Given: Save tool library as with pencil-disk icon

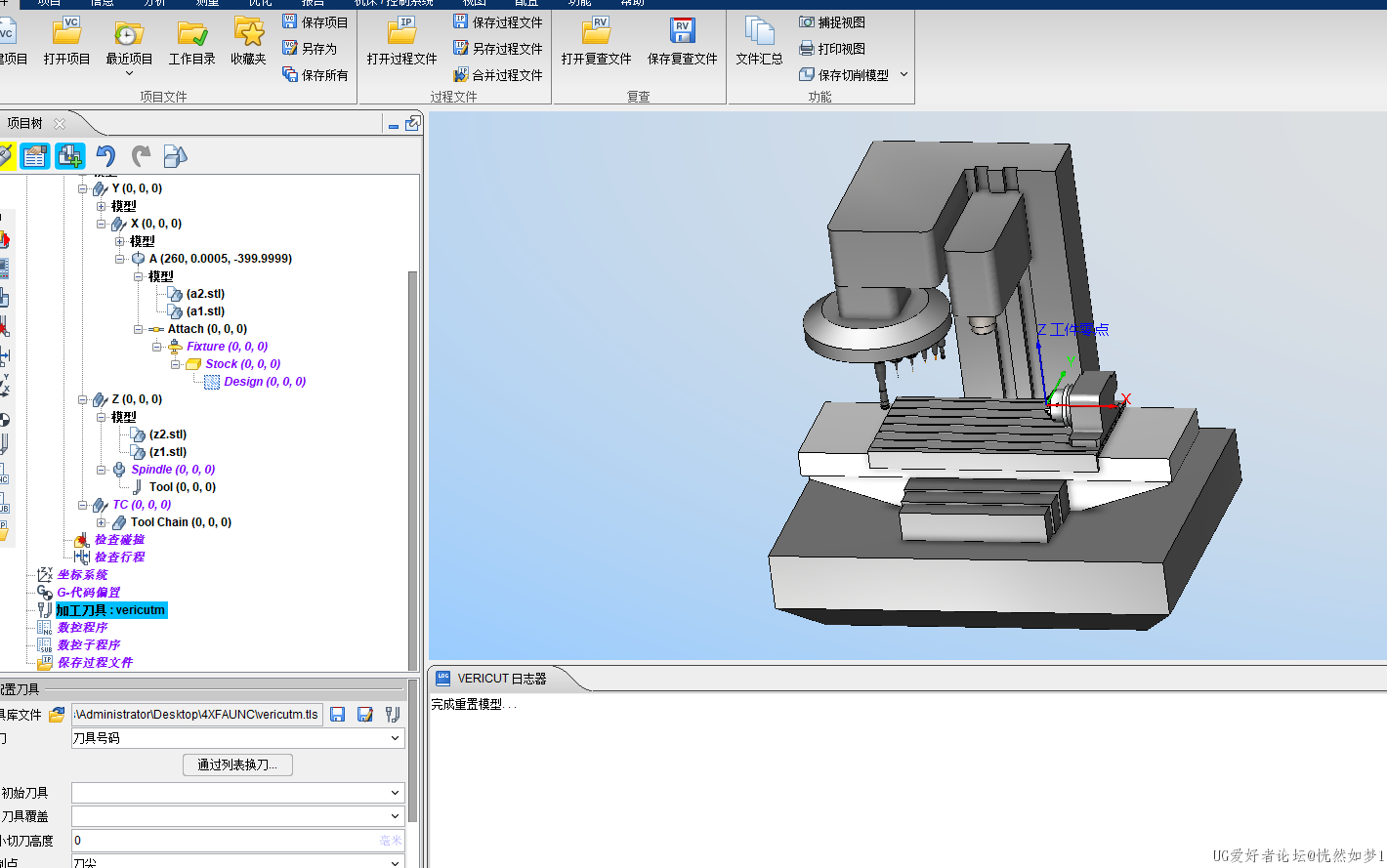Looking at the screenshot, I should point(364,715).
